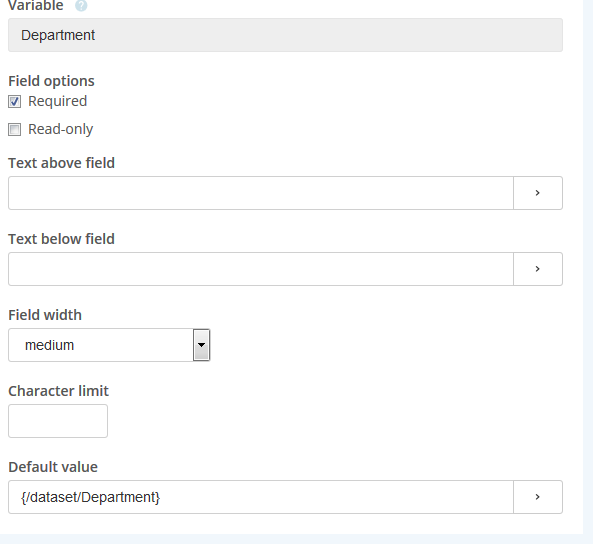Click inside the Text above field input

[x=261, y=193]
